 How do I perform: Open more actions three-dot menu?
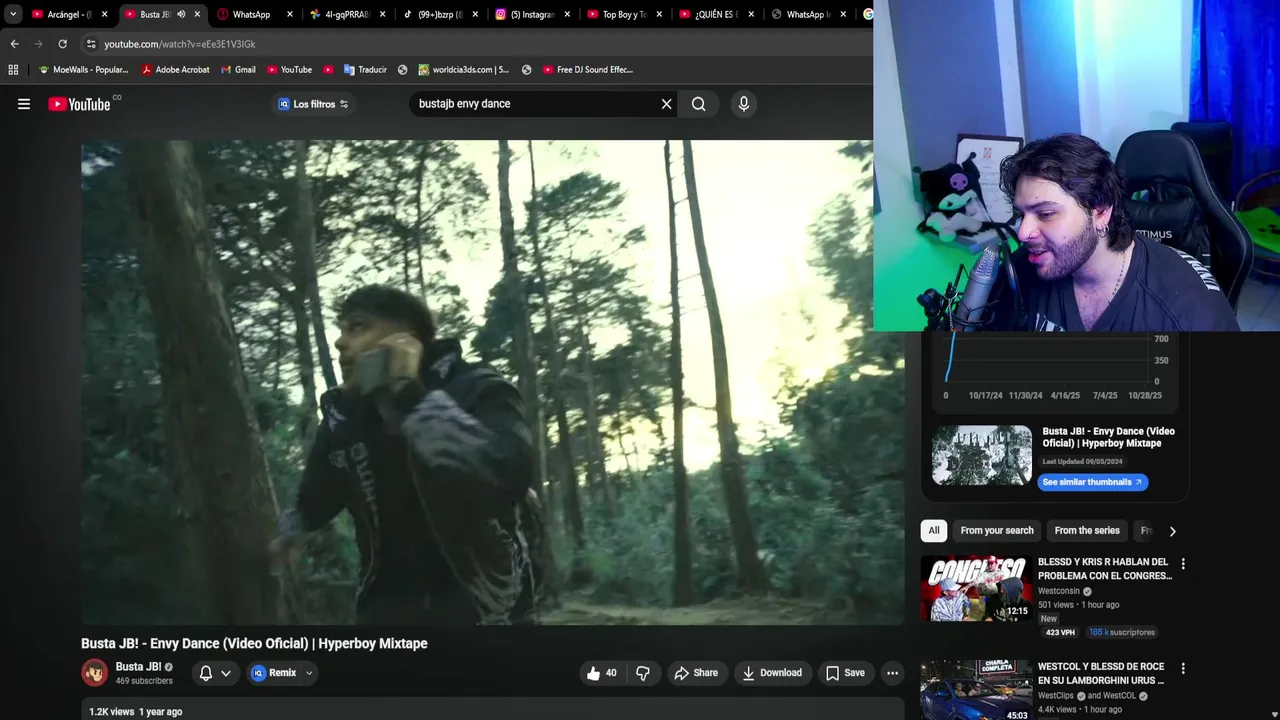(892, 673)
